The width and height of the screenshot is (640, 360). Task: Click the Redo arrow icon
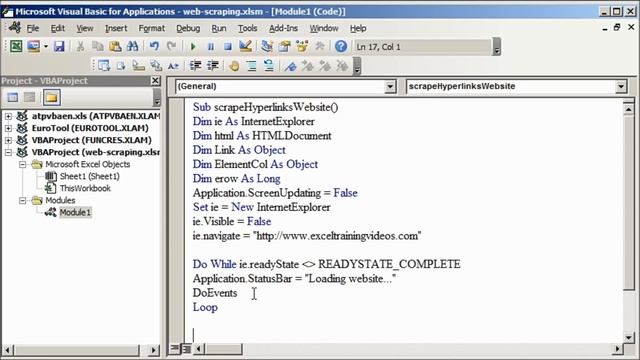click(x=171, y=47)
